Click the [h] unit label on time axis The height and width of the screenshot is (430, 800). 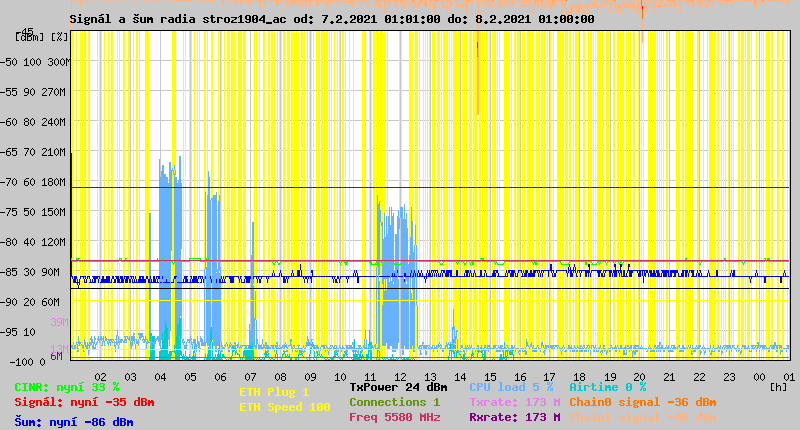coord(778,386)
